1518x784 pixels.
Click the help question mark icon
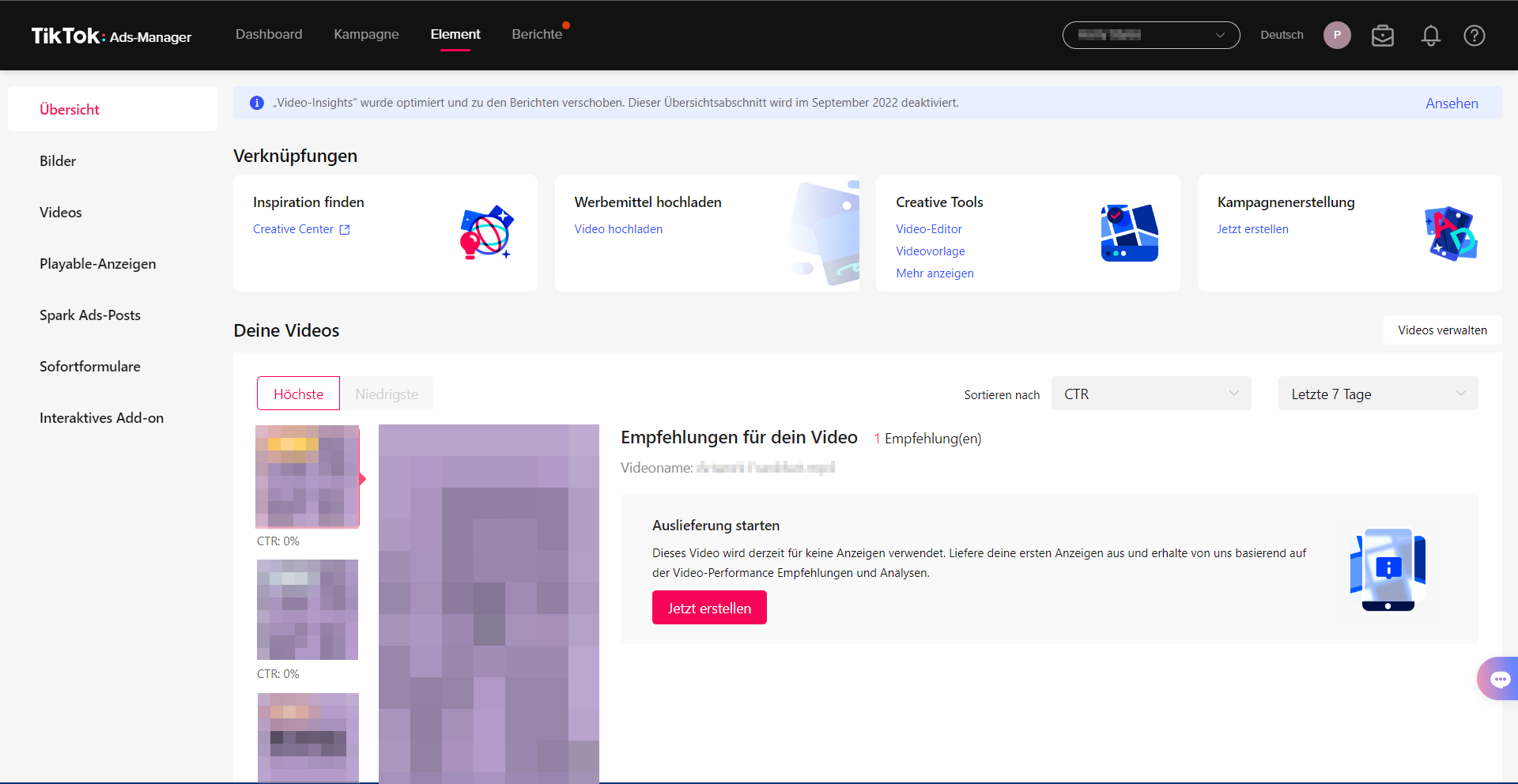coord(1474,36)
